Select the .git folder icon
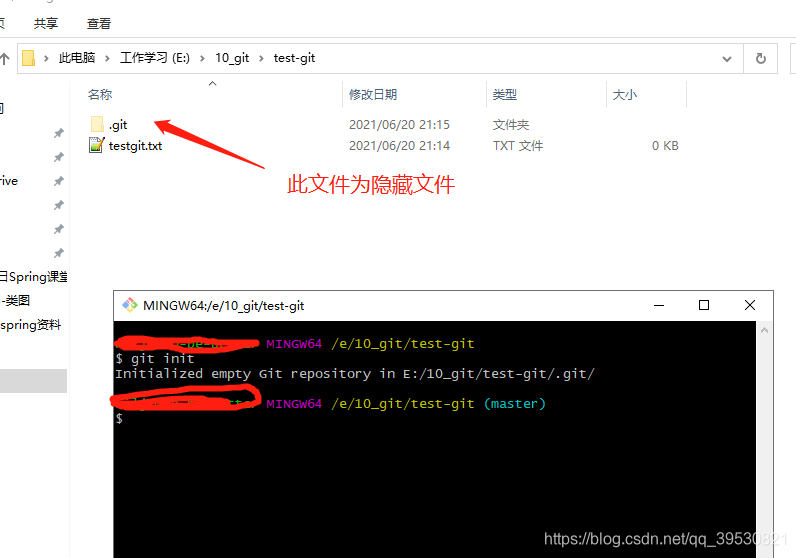 point(97,124)
